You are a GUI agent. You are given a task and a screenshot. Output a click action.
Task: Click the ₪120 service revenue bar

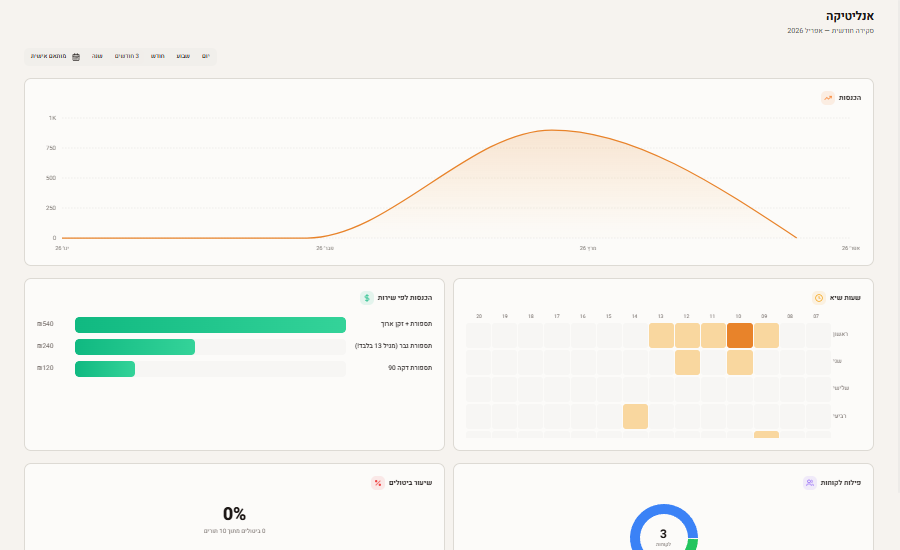click(x=105, y=369)
